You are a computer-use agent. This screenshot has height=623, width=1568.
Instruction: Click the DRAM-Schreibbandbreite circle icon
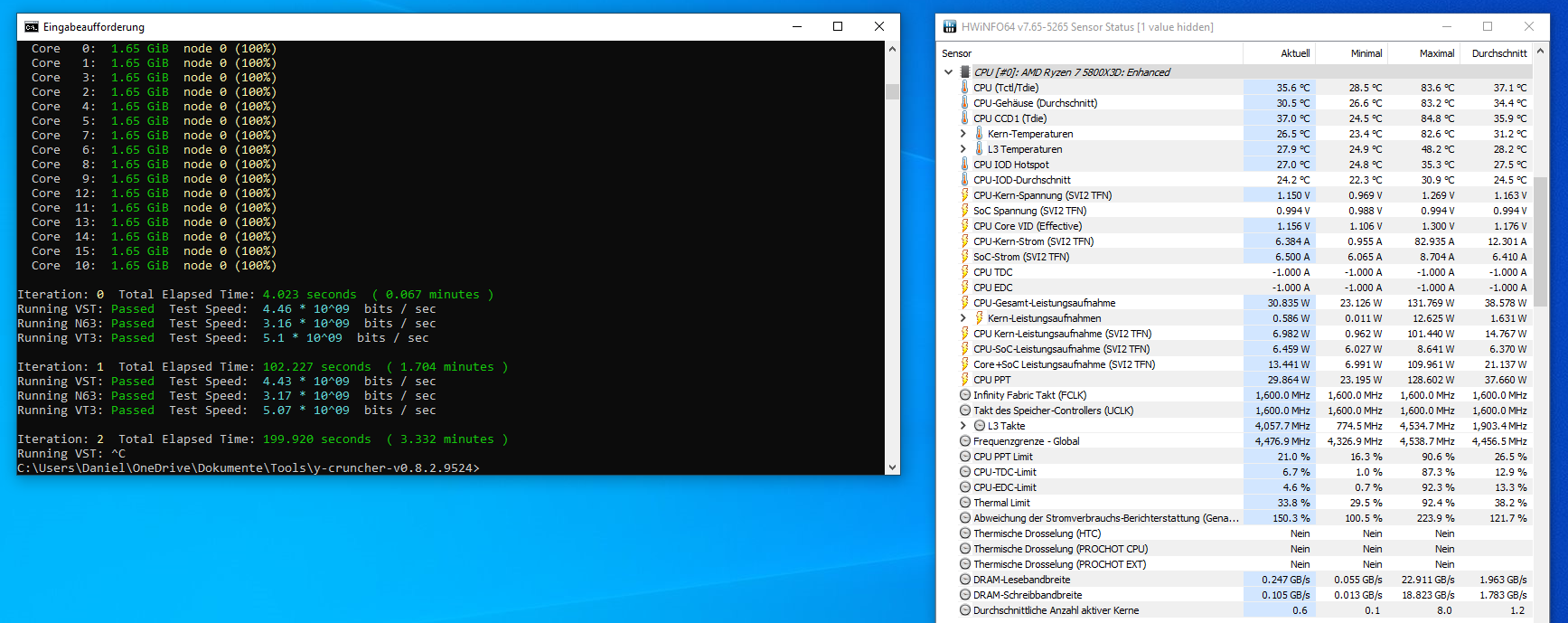(965, 595)
